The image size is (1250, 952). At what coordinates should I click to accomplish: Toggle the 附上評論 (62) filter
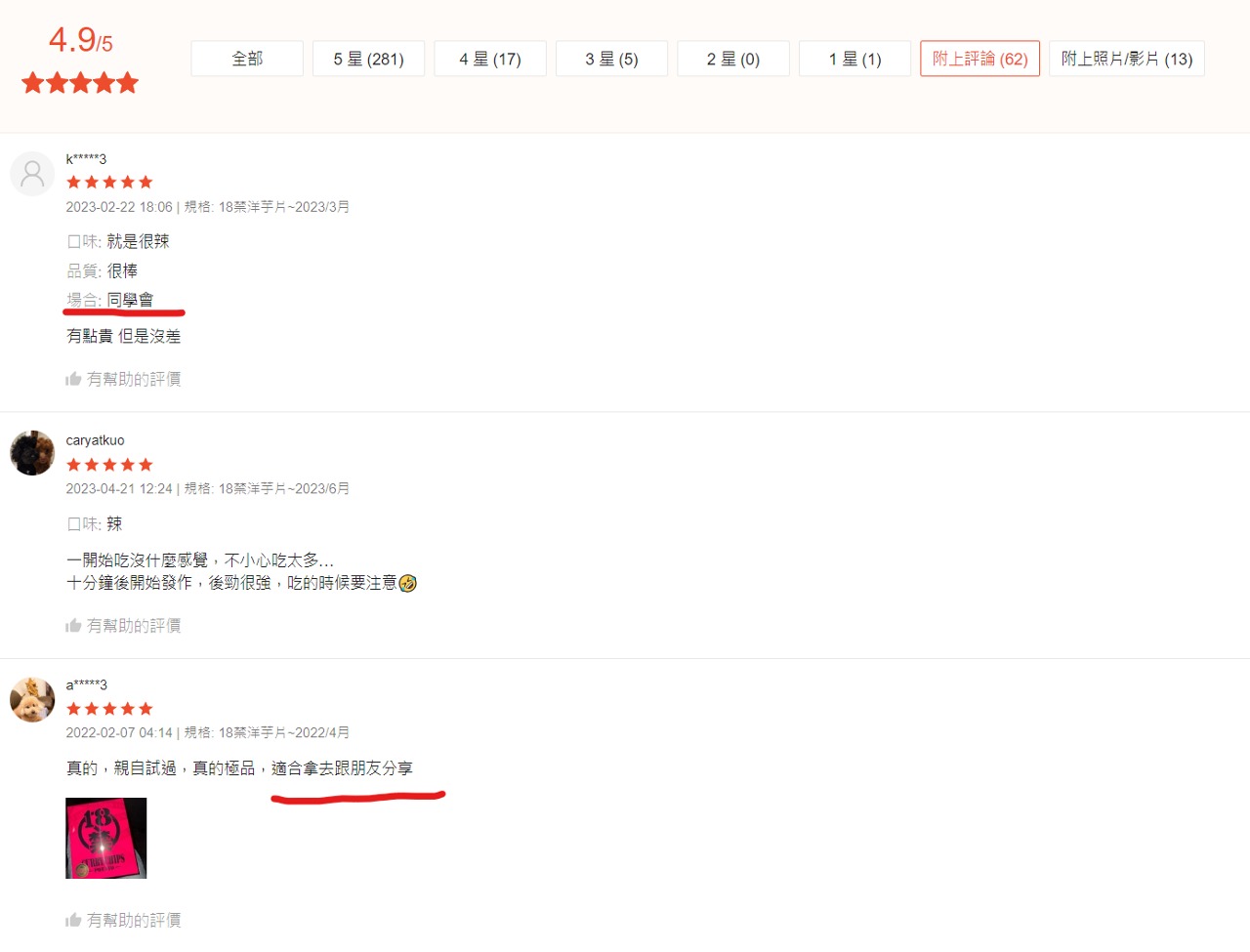point(979,59)
